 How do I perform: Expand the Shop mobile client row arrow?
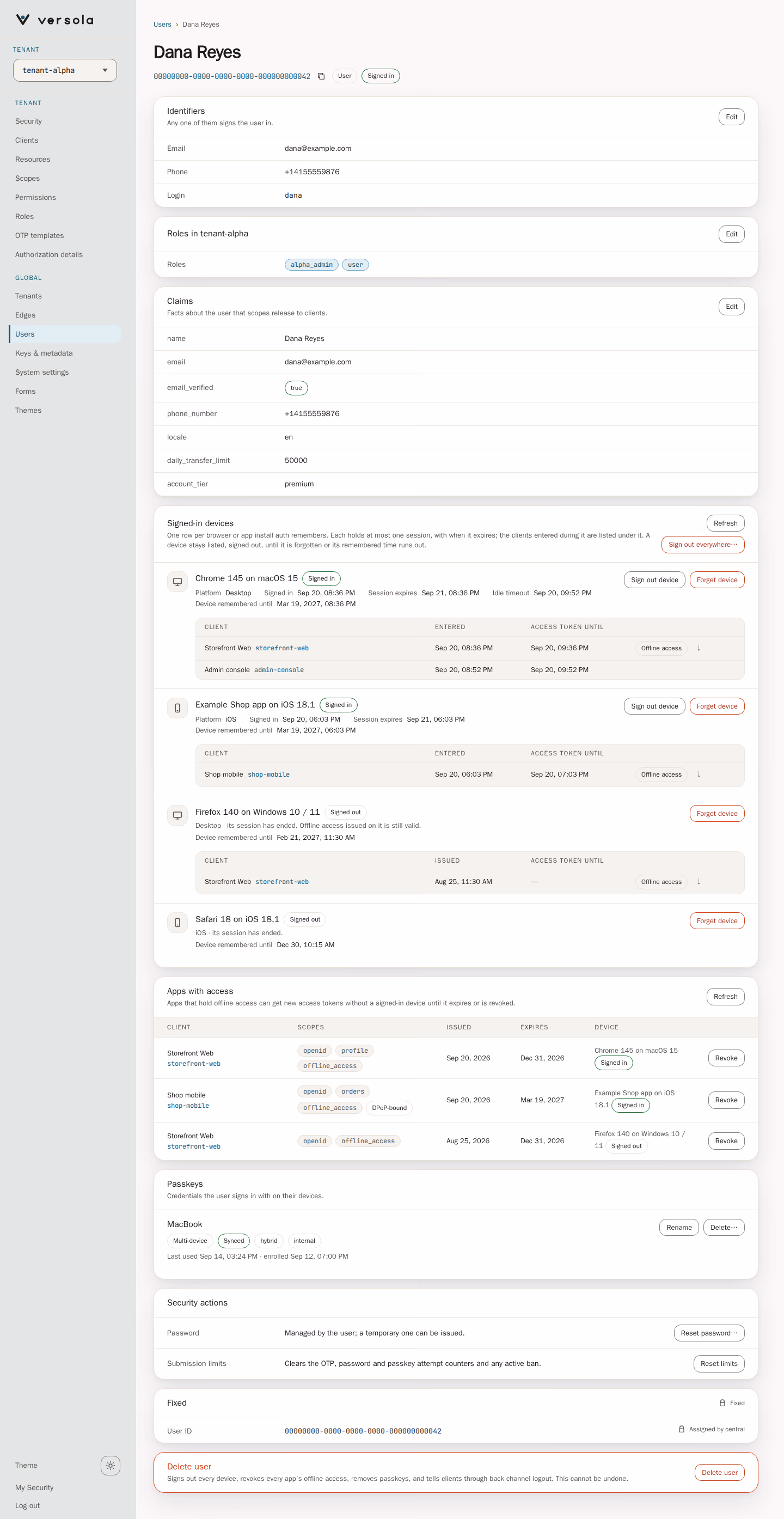(x=699, y=774)
